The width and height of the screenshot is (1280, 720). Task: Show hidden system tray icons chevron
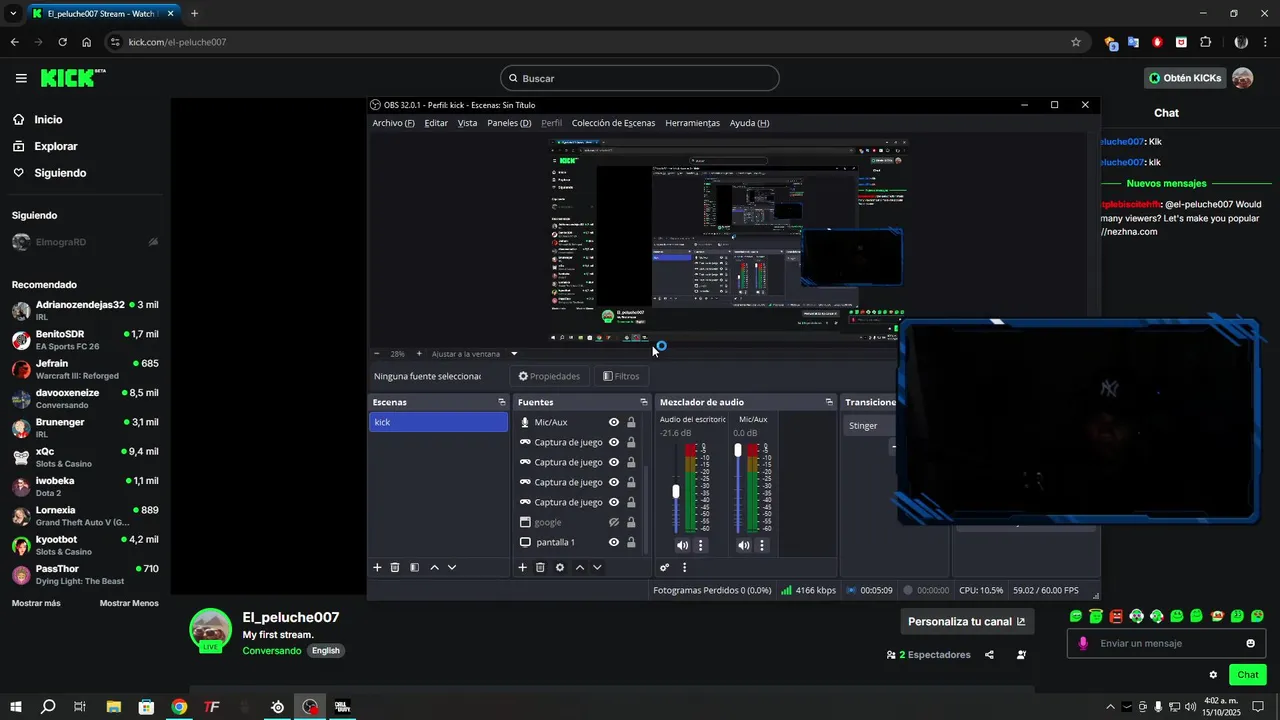point(1110,707)
